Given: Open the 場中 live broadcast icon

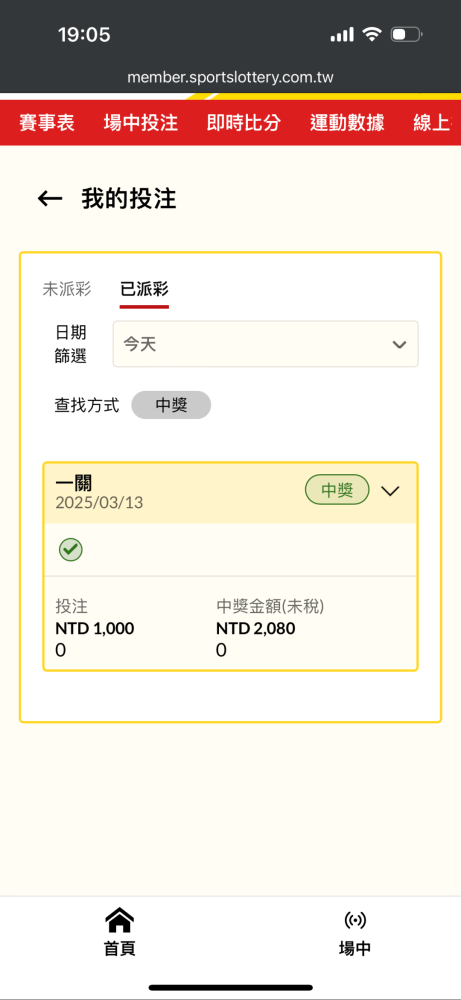Looking at the screenshot, I should pos(355,920).
